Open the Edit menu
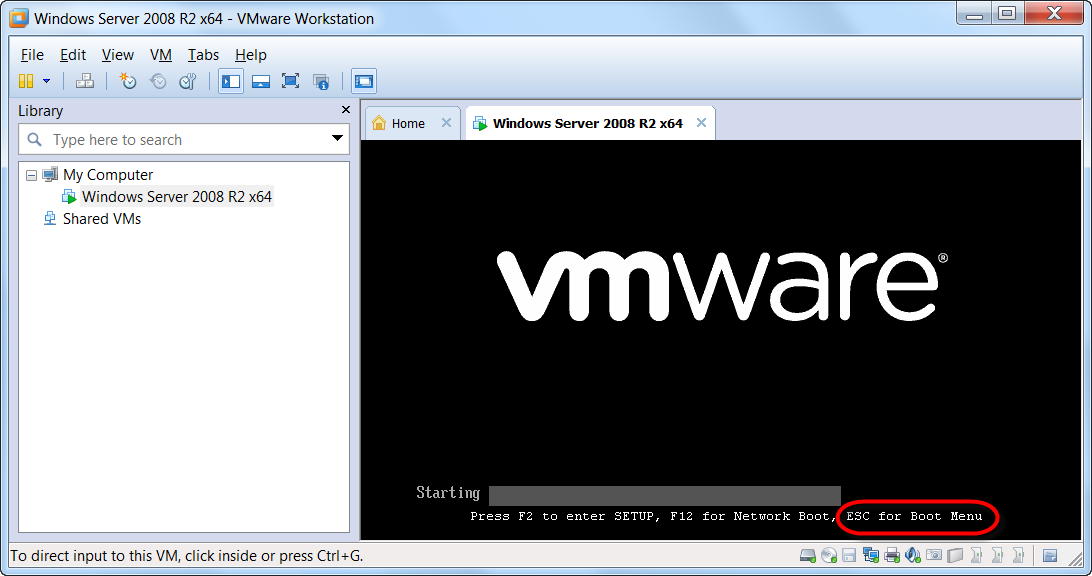Image resolution: width=1092 pixels, height=576 pixels. point(72,55)
